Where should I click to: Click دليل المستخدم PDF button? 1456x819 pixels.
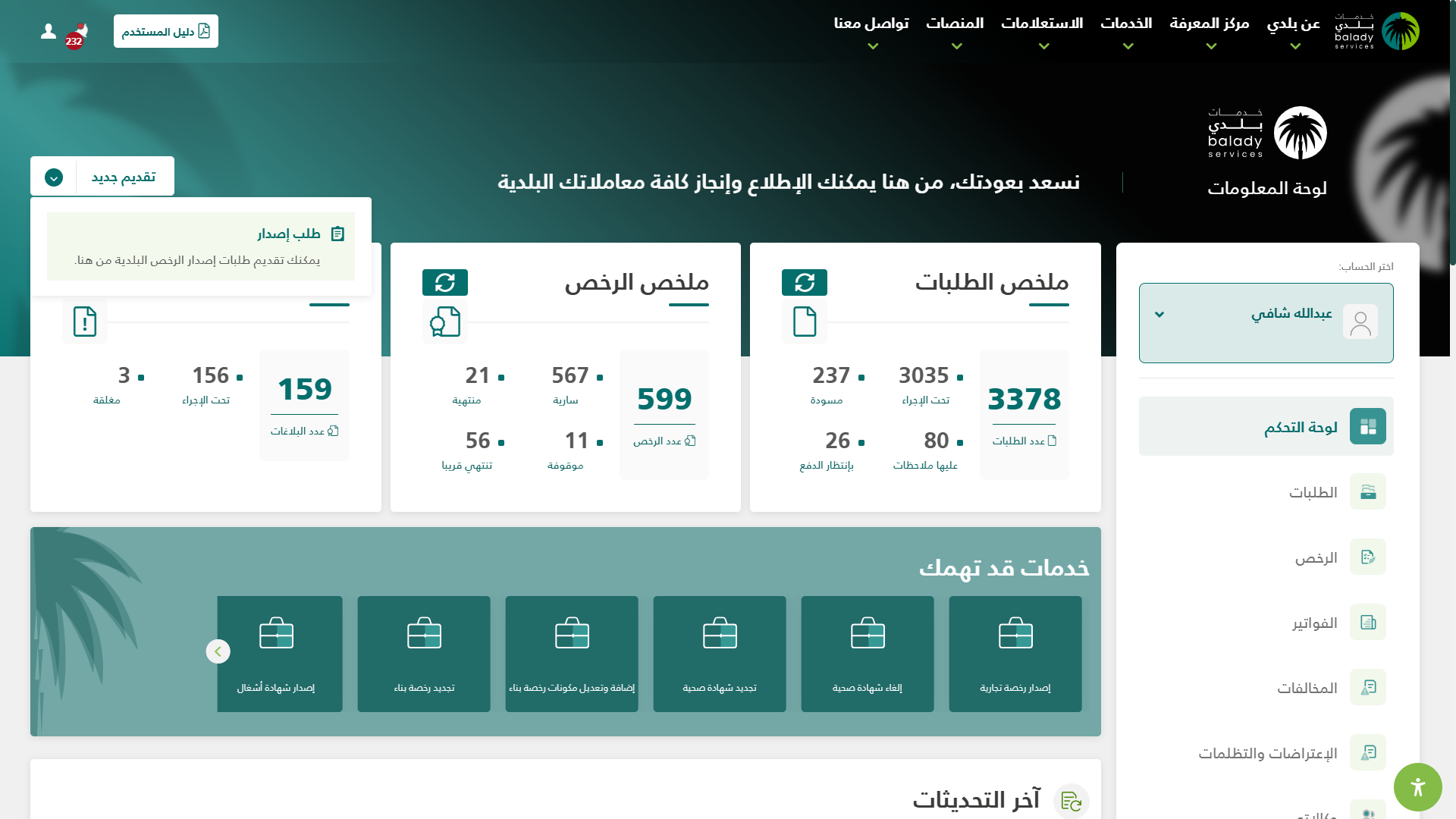tap(166, 31)
